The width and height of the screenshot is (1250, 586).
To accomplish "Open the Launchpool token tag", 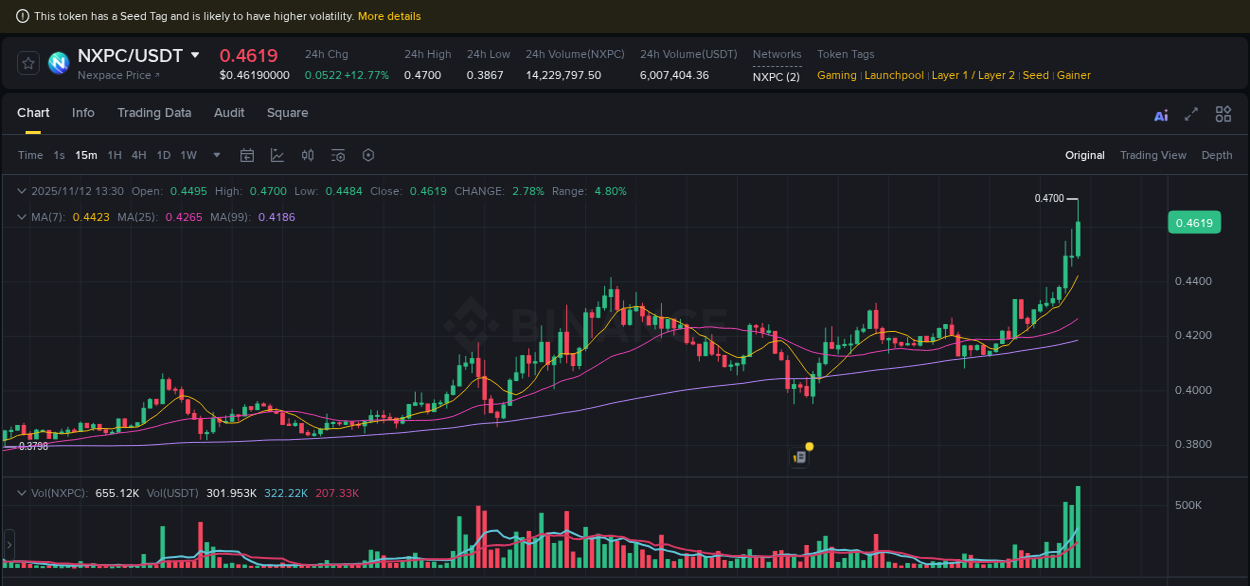I will click(x=894, y=75).
